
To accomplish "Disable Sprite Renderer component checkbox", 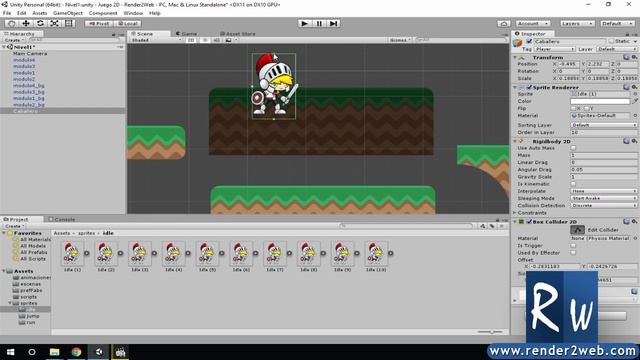I will 529,87.
